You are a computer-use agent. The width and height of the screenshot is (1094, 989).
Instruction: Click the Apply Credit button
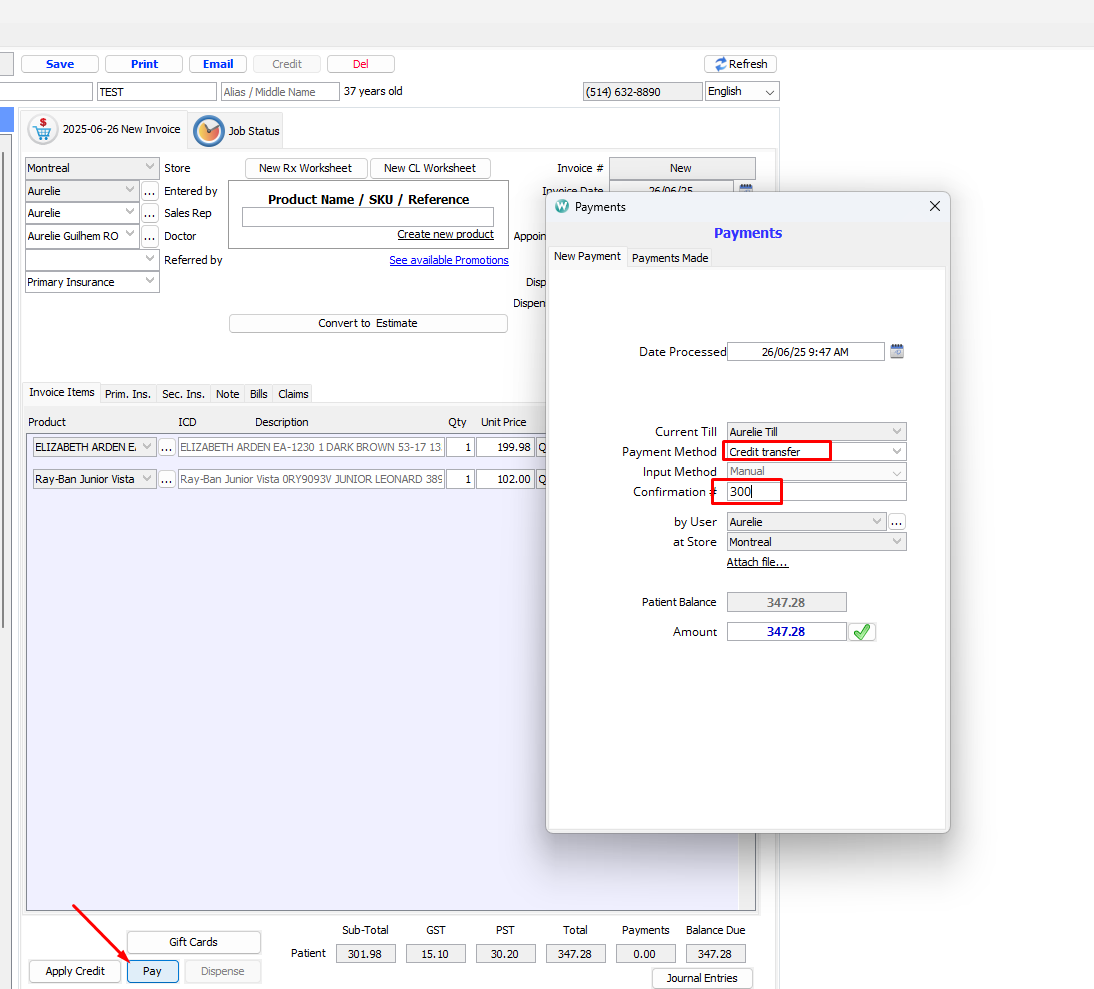click(x=75, y=971)
